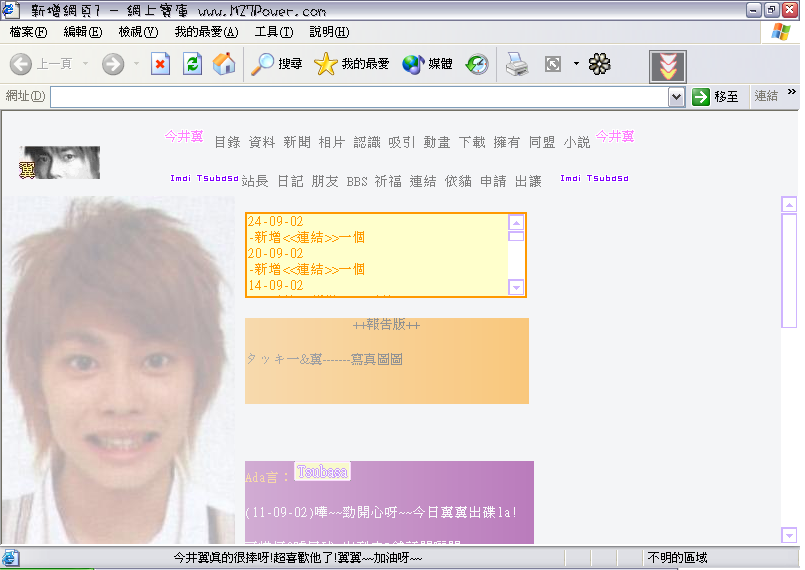The height and width of the screenshot is (570, 805).
Task: Follow the 新聞 navigation link
Action: [297, 142]
